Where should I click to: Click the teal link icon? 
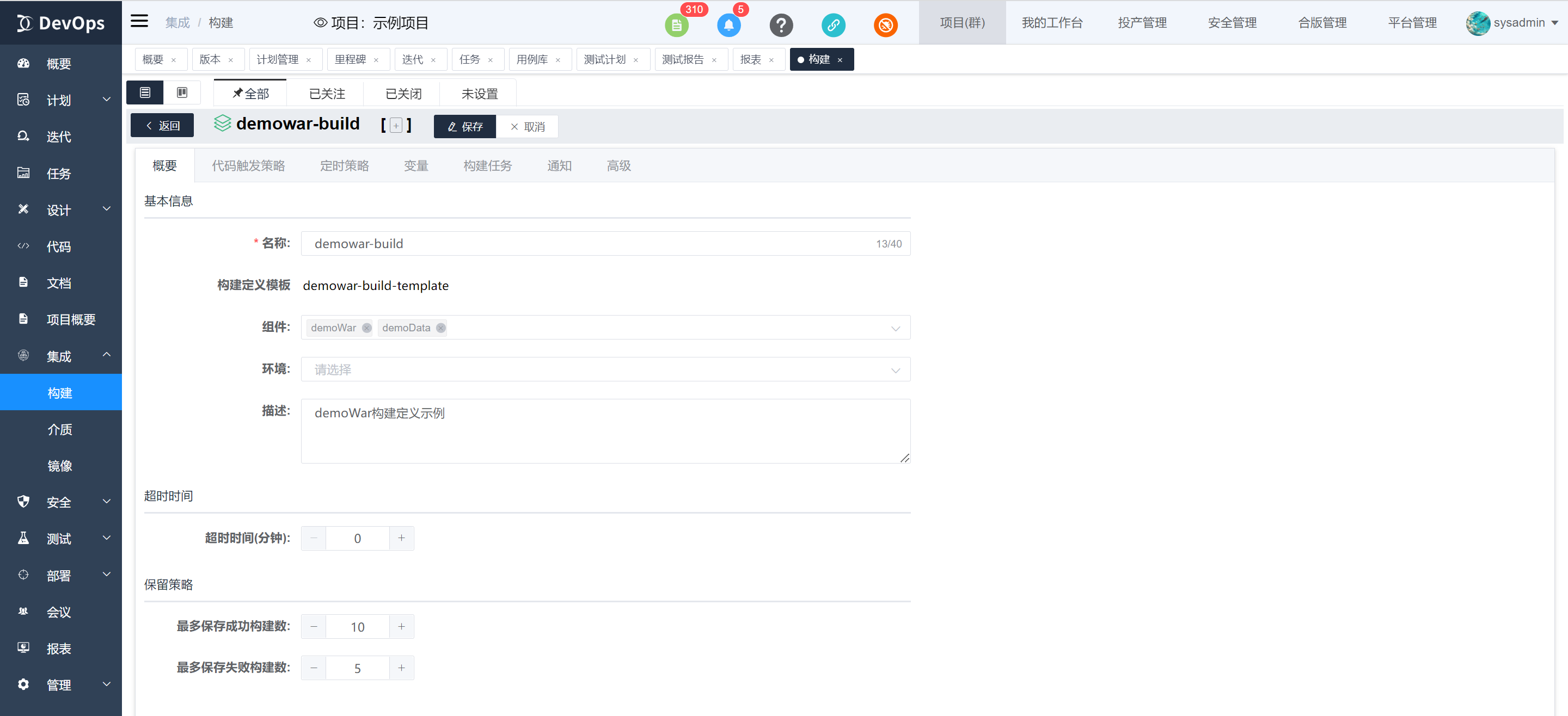pos(834,25)
